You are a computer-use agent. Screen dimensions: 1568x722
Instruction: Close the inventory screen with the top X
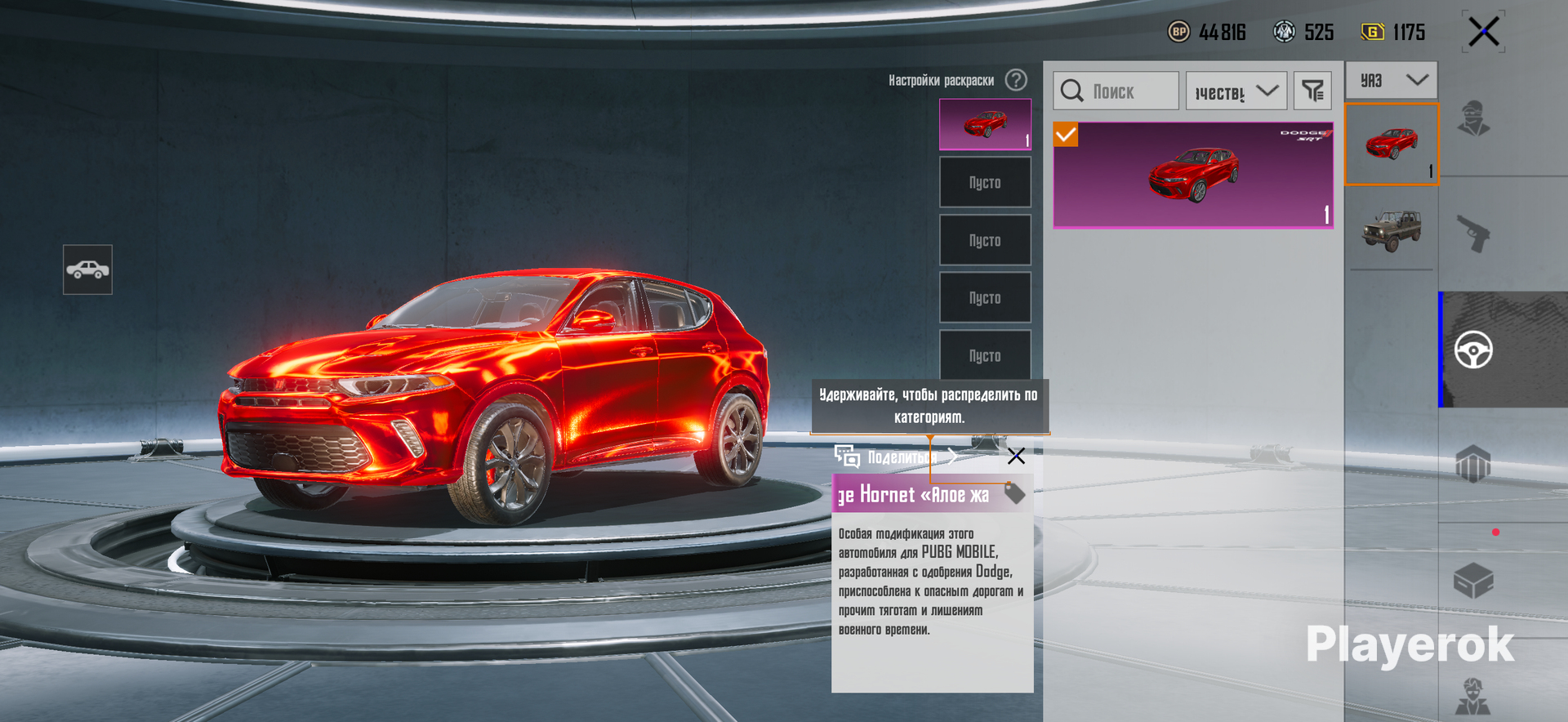(1483, 32)
